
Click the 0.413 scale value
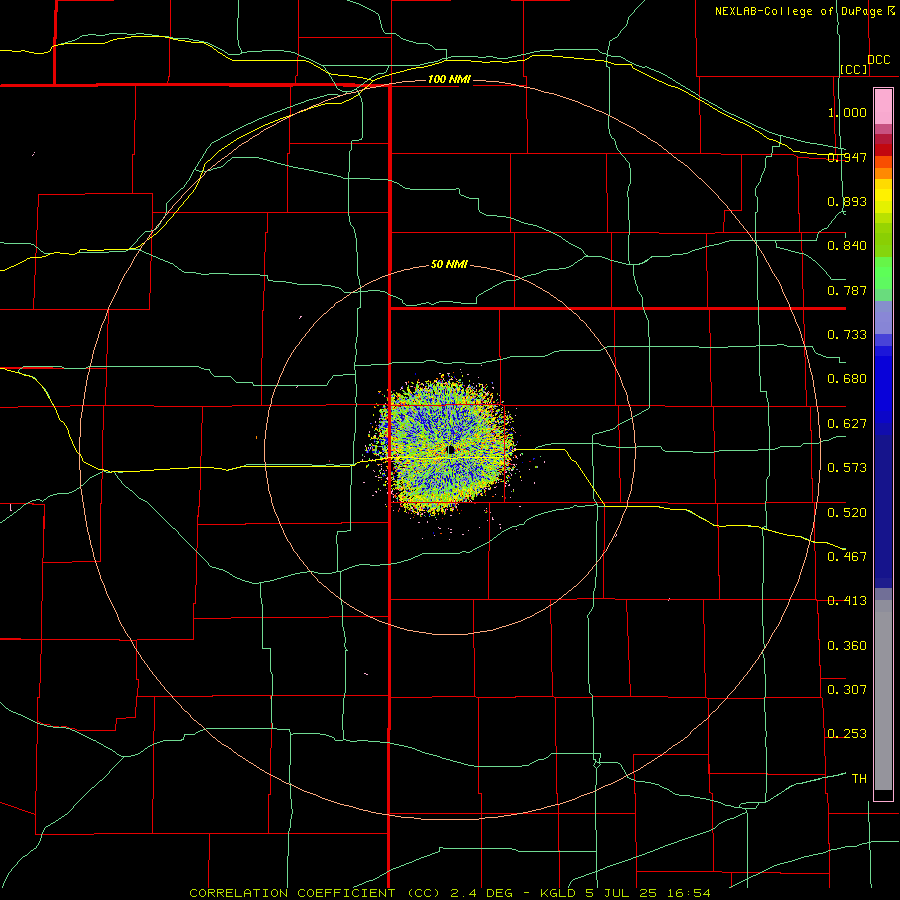click(847, 601)
